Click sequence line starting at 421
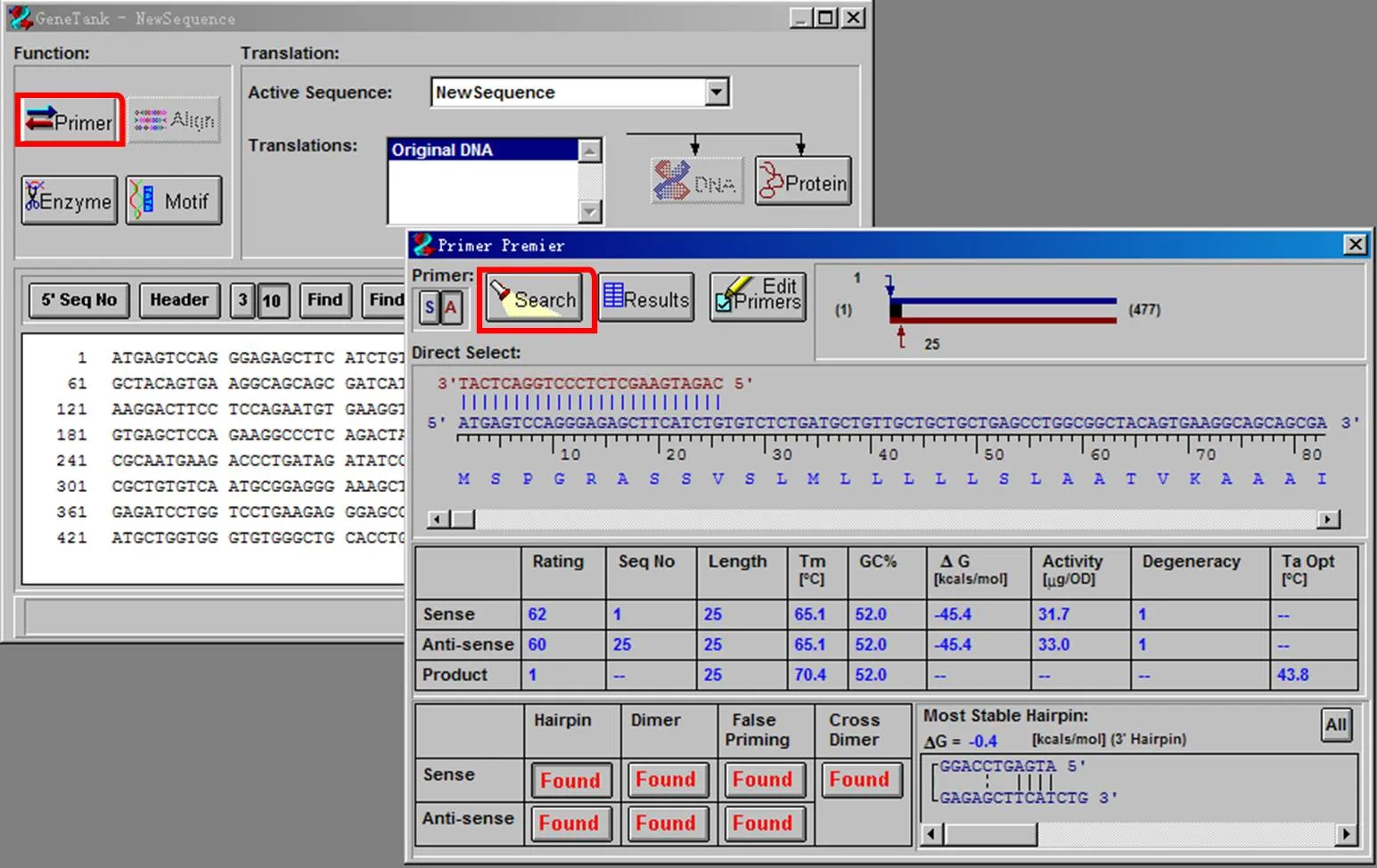 tap(236, 538)
